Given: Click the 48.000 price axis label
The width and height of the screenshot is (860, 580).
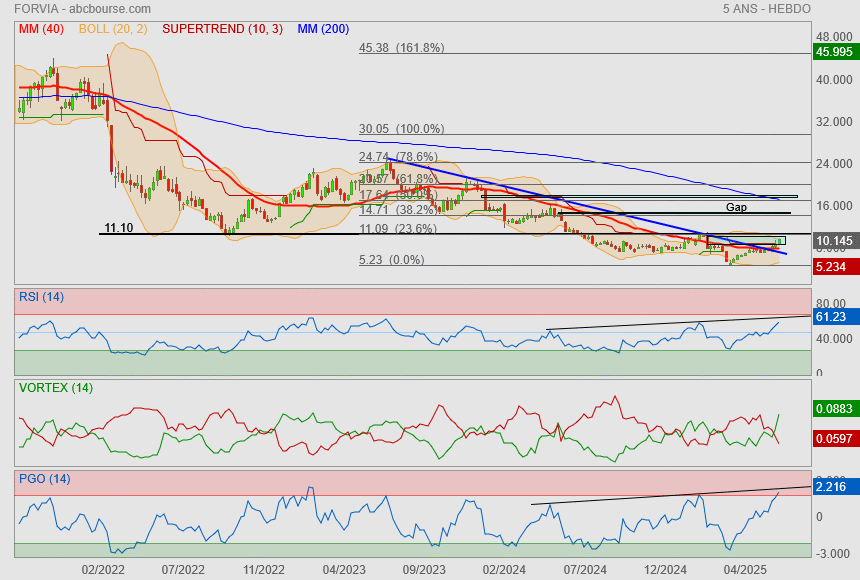Looking at the screenshot, I should [834, 37].
